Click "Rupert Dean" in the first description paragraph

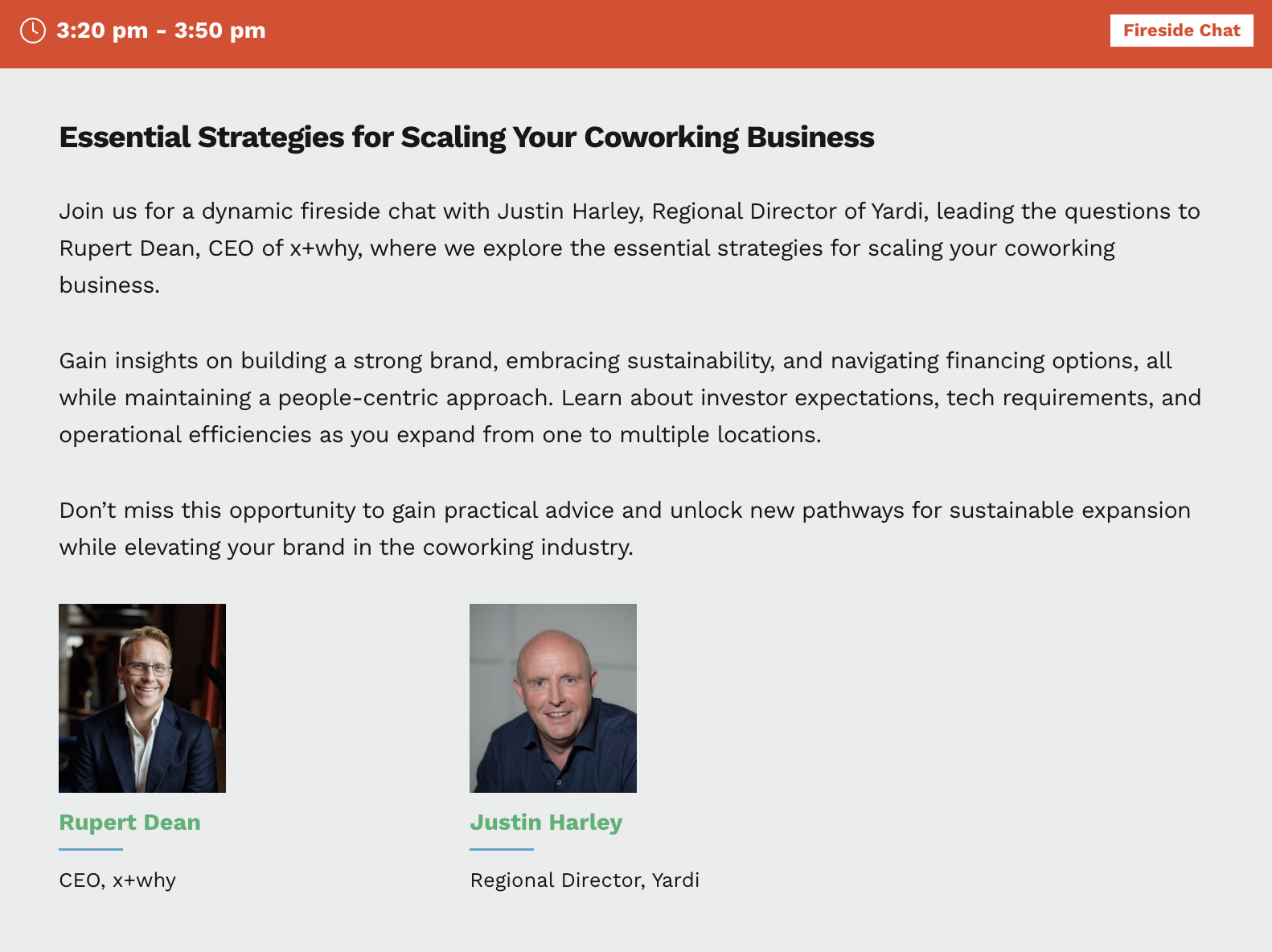129,248
